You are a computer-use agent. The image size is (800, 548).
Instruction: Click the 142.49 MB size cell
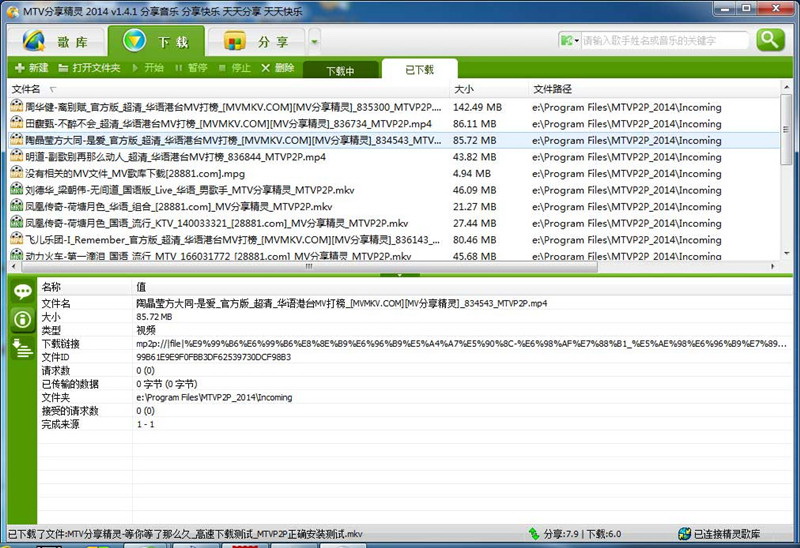[477, 107]
